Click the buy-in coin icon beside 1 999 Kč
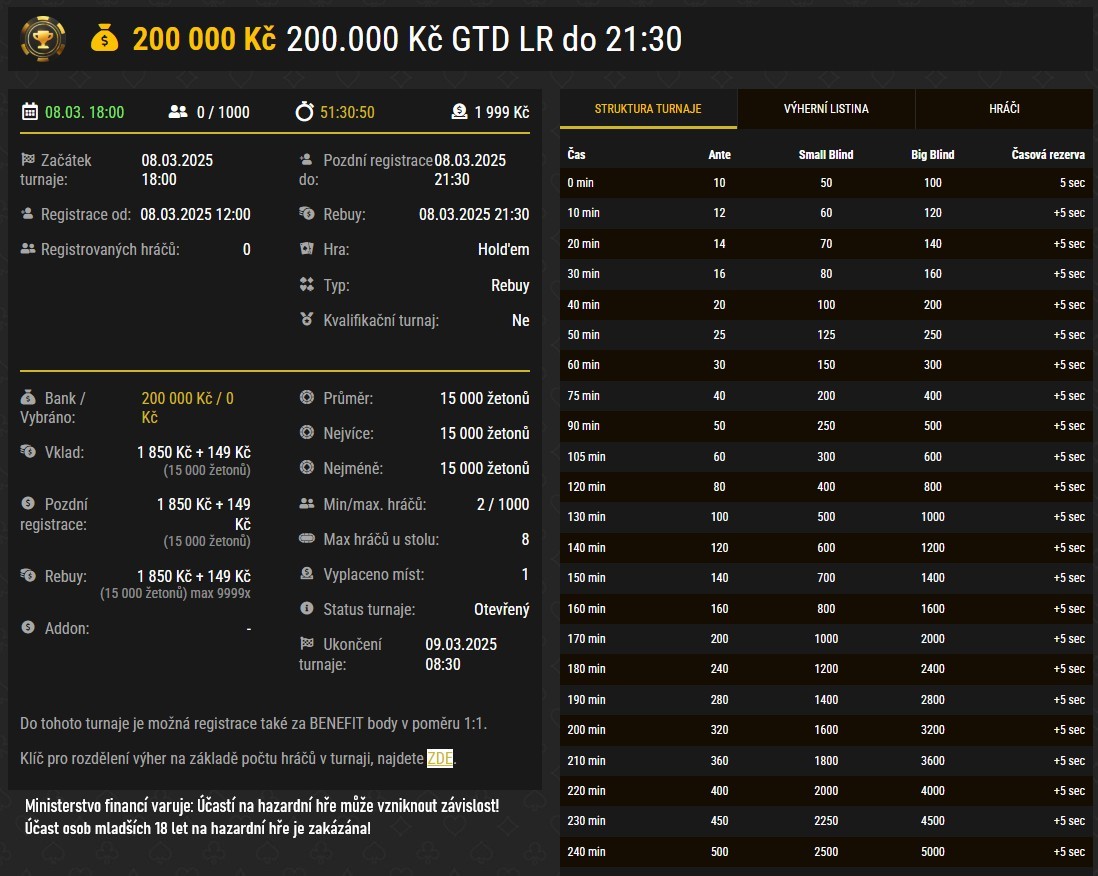 tap(459, 111)
